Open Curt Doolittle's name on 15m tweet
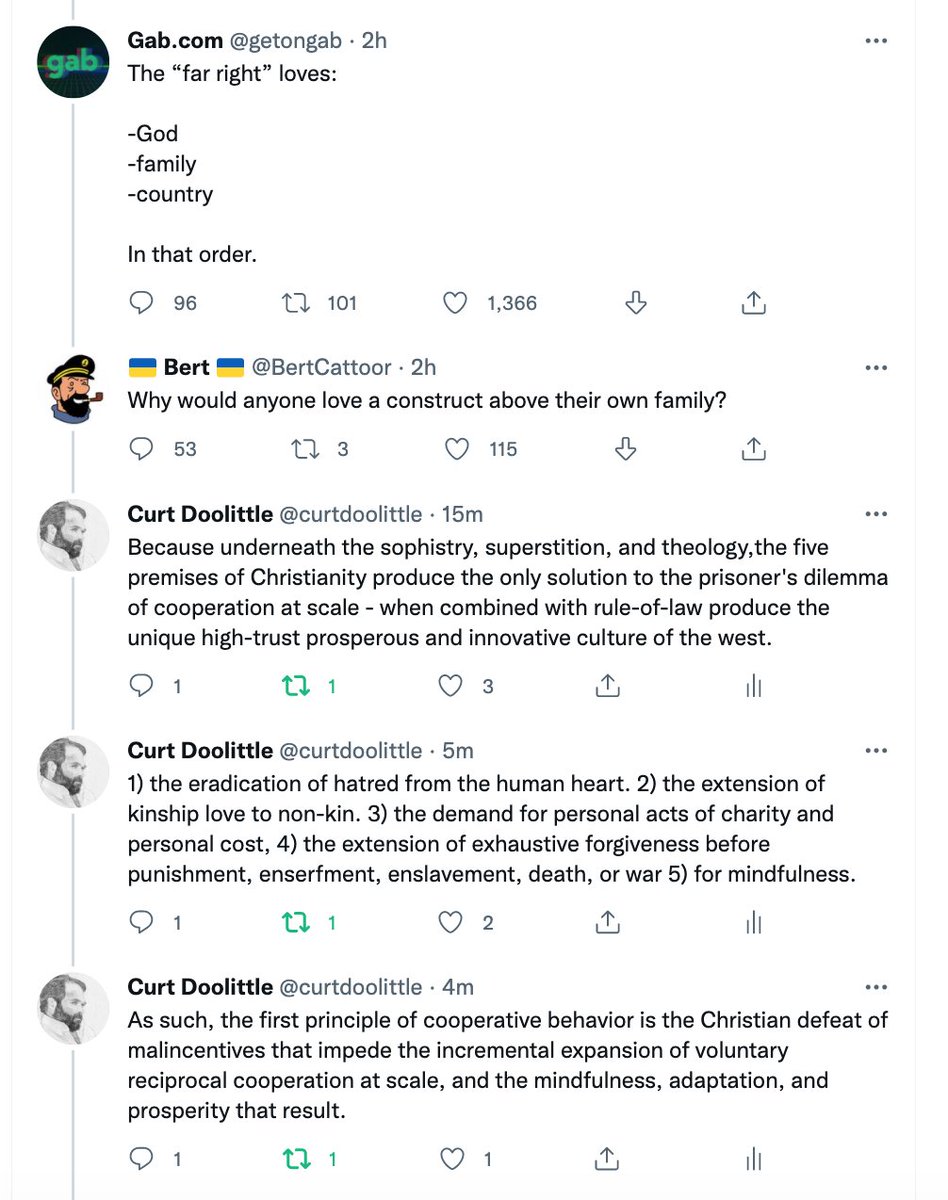The height and width of the screenshot is (1200, 948). coord(200,514)
